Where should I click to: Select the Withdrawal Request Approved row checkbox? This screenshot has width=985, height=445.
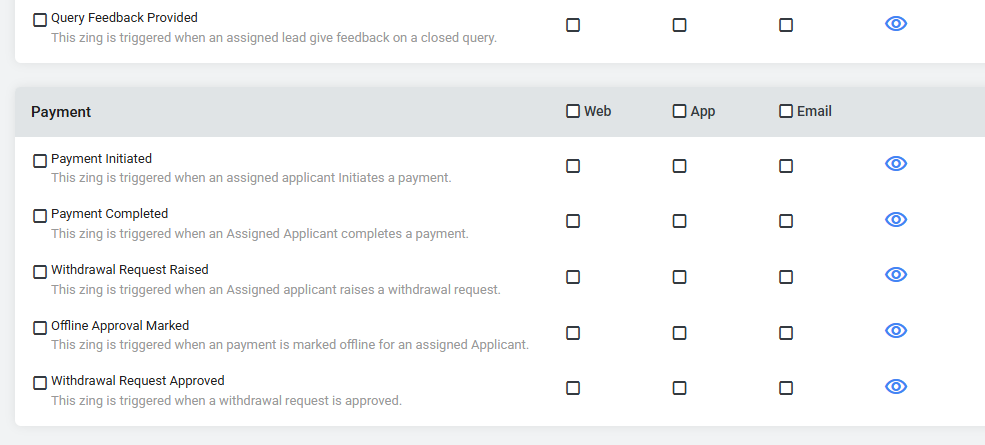click(40, 383)
